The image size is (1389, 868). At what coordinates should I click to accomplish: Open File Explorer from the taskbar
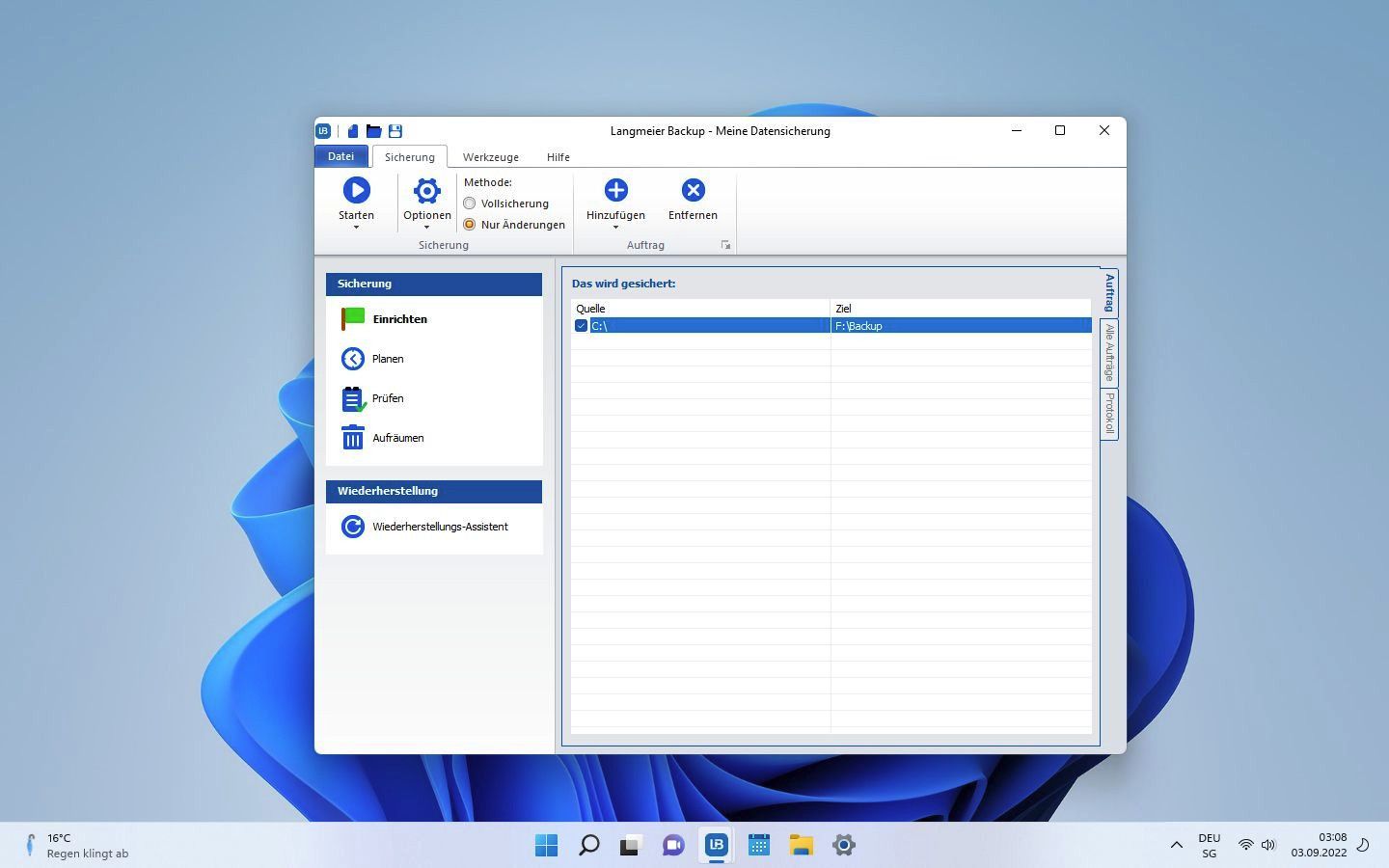point(801,845)
